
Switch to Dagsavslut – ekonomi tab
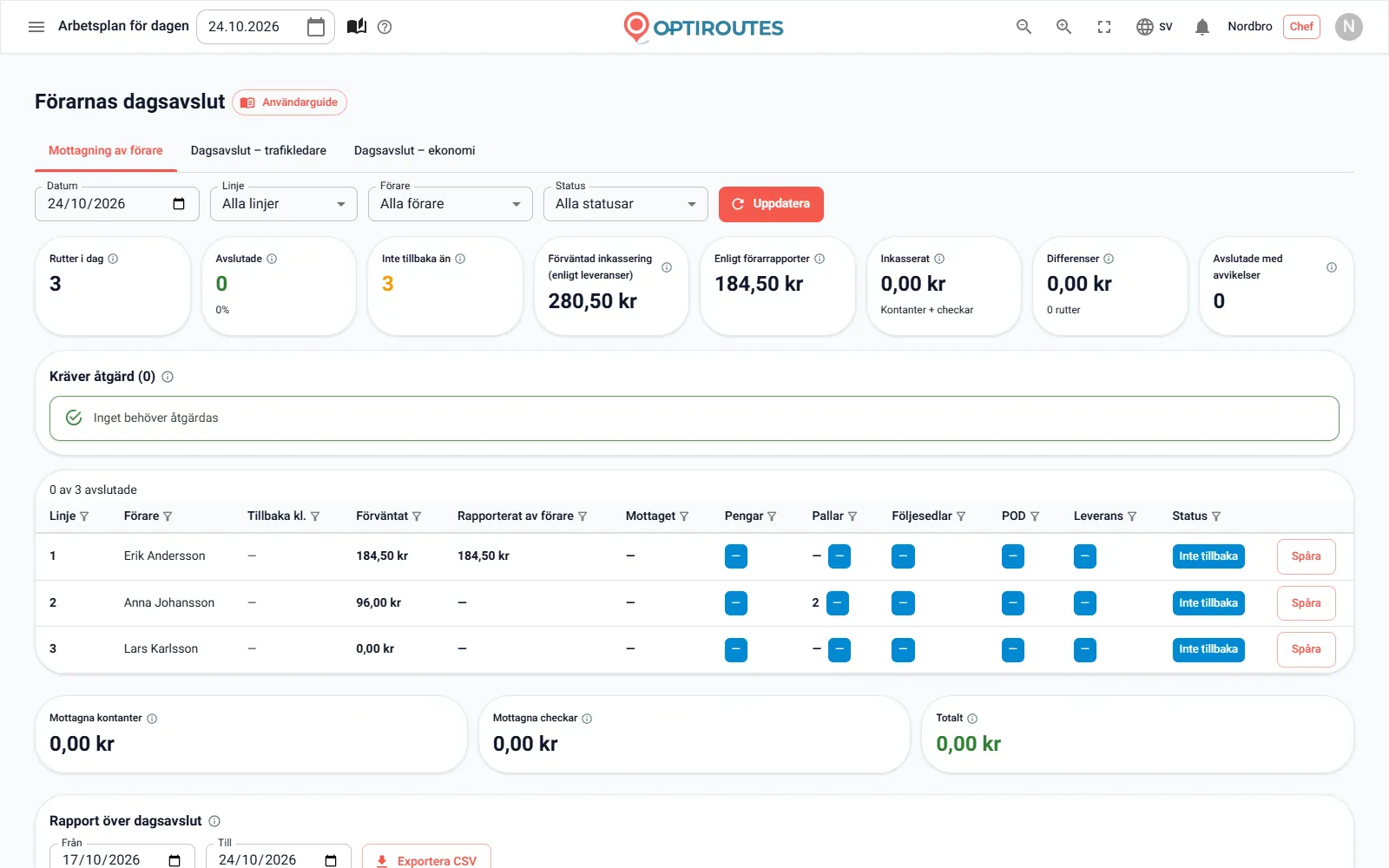pyautogui.click(x=415, y=150)
